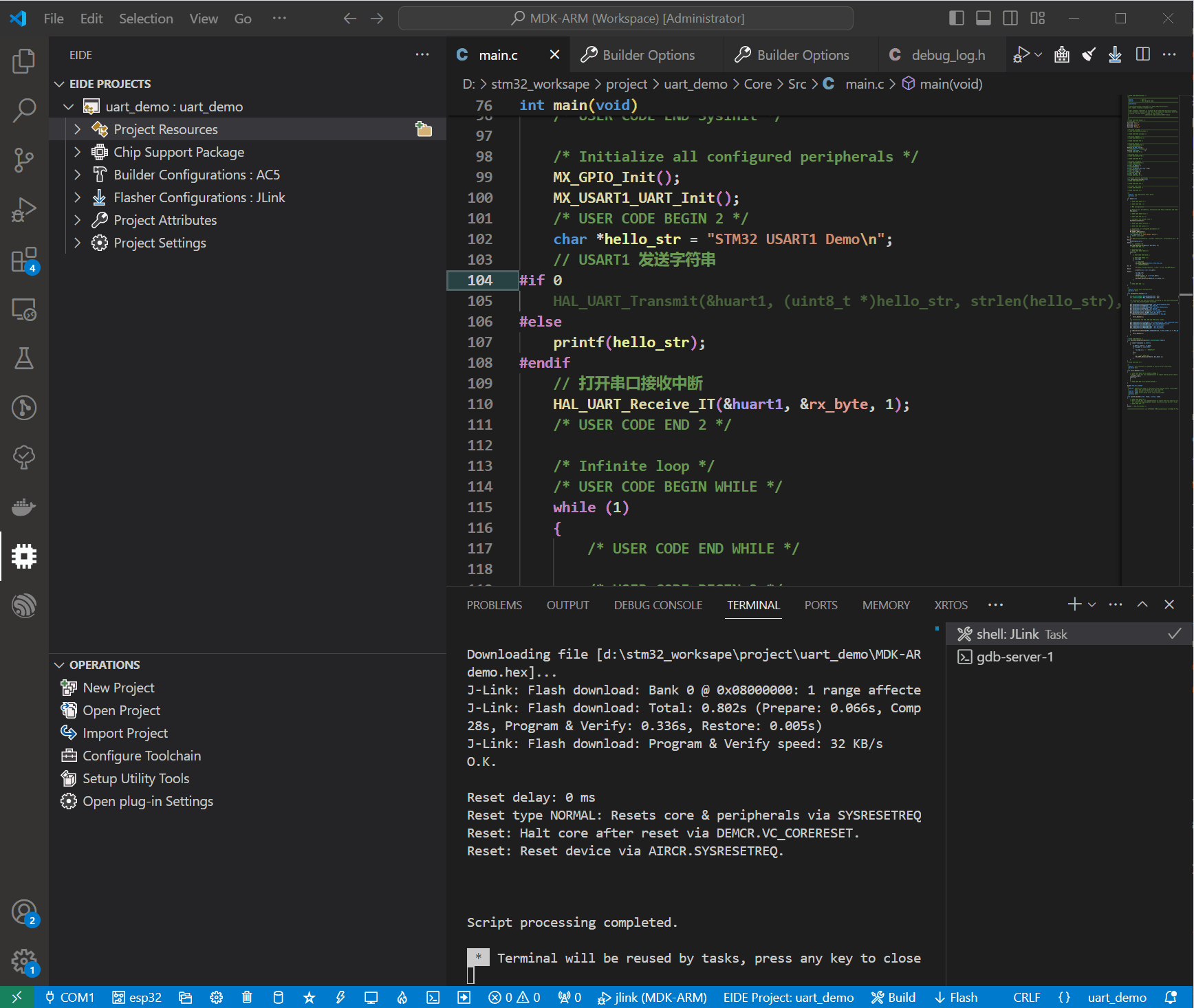Open the Selection menu

(146, 19)
